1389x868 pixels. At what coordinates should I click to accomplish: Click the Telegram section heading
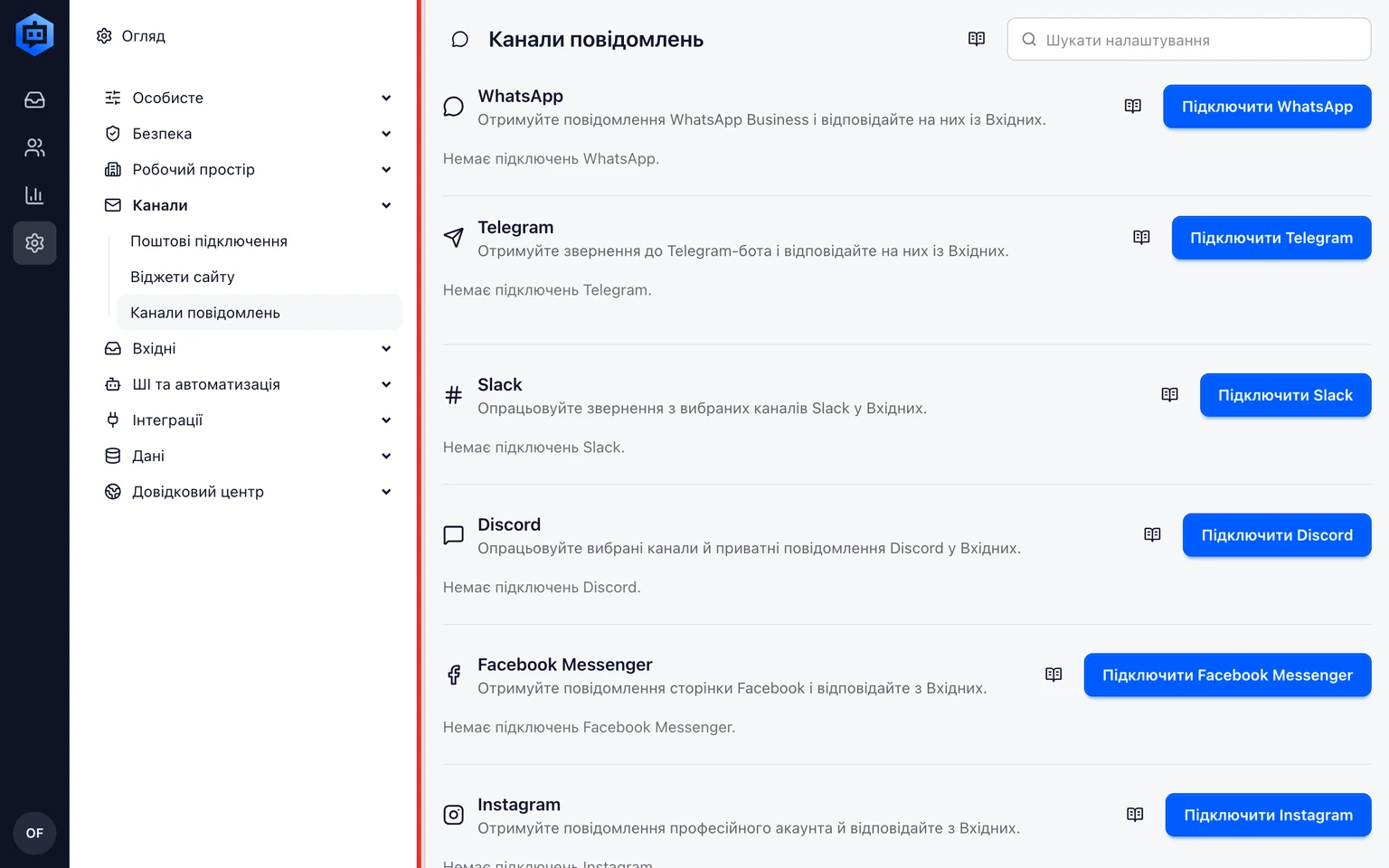click(515, 227)
